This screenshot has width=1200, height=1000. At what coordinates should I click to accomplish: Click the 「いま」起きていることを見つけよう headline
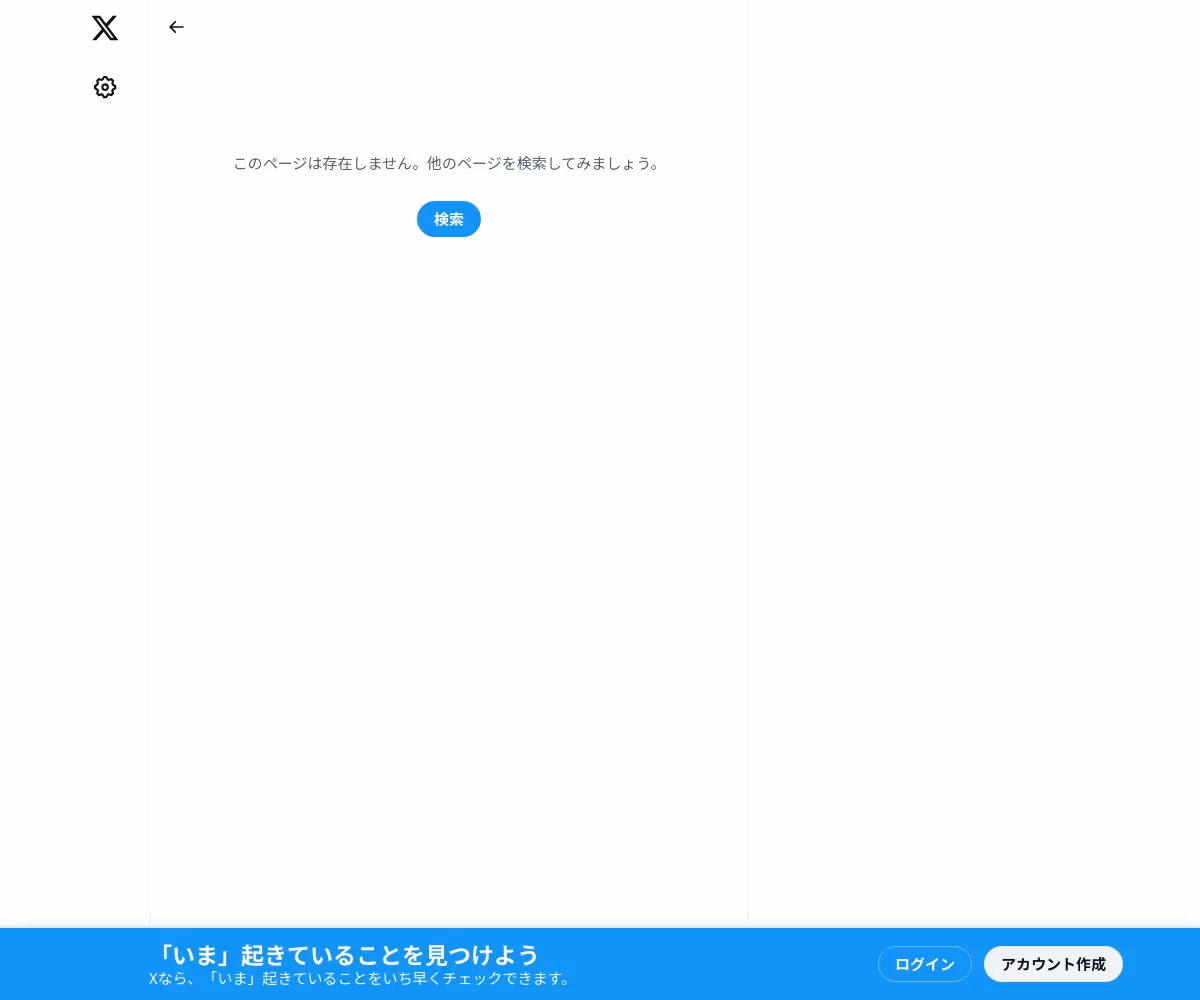(x=346, y=954)
